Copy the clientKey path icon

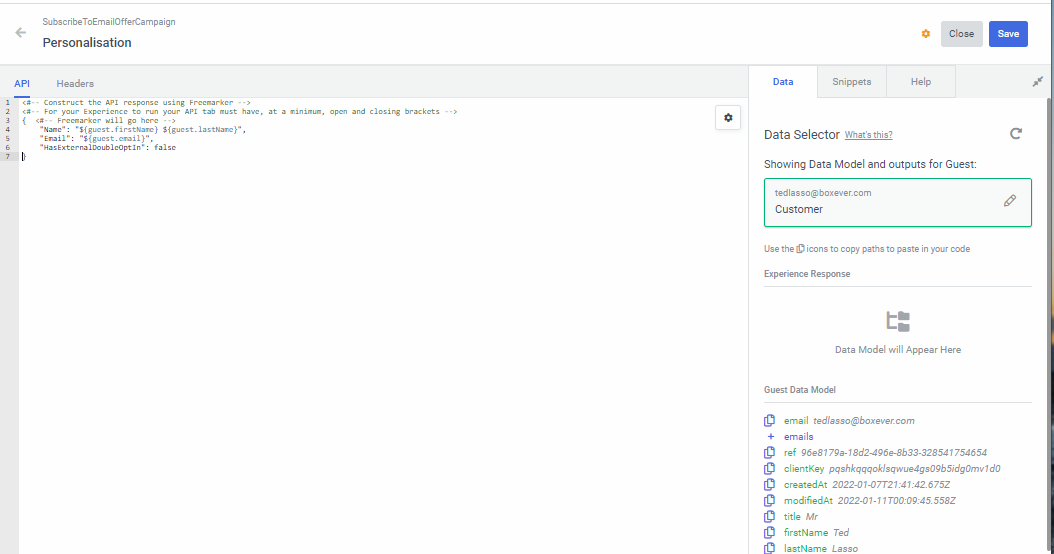770,469
